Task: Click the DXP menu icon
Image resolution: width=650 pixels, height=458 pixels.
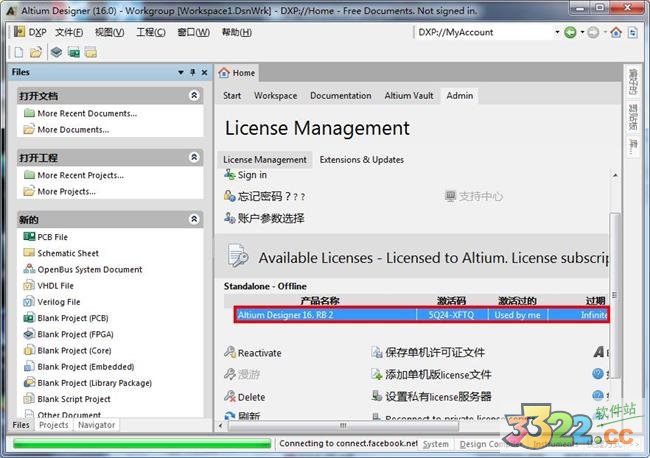Action: point(19,32)
